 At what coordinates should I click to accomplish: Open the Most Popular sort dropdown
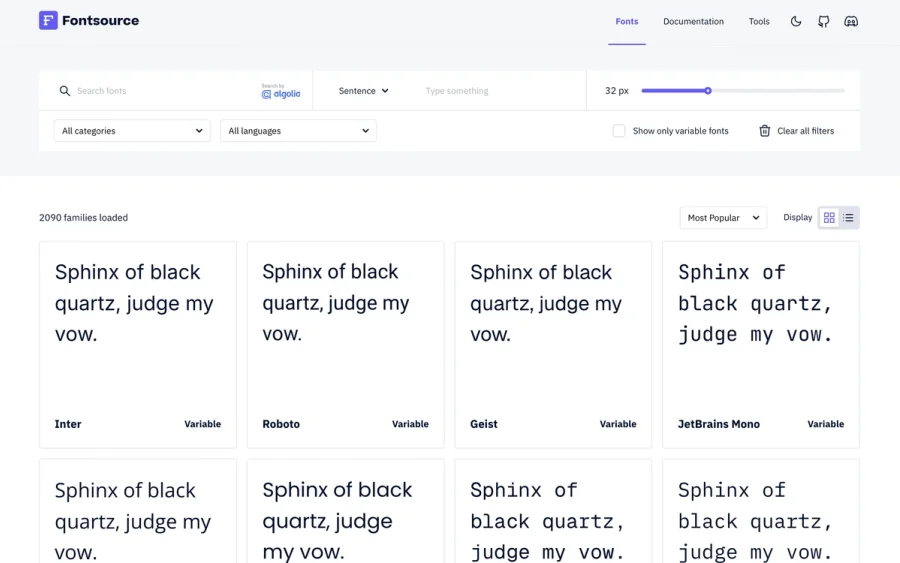coord(723,218)
